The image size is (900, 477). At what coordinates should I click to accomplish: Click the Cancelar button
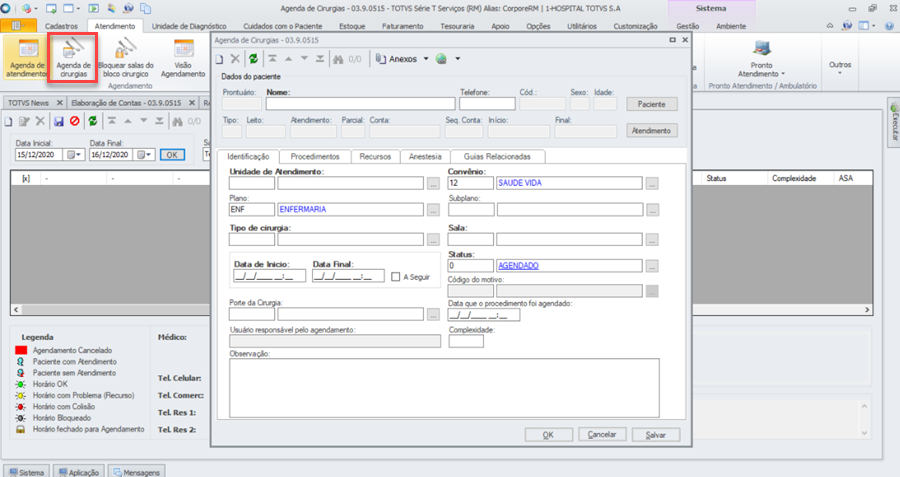(602, 435)
